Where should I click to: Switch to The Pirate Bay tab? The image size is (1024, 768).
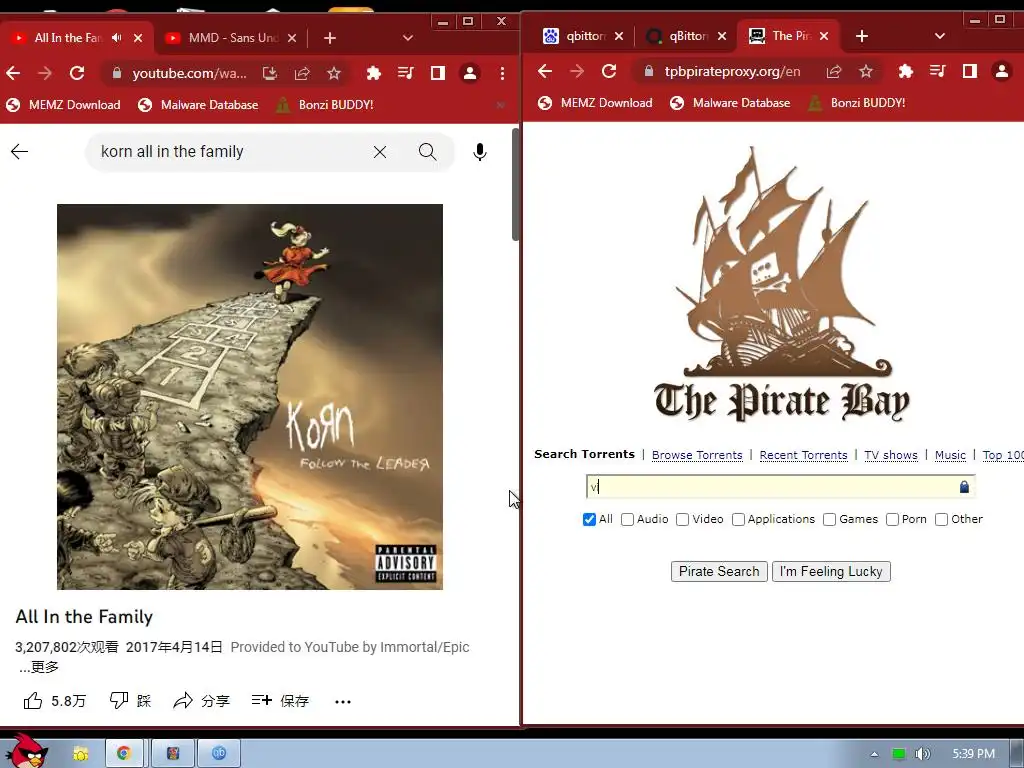coord(788,36)
